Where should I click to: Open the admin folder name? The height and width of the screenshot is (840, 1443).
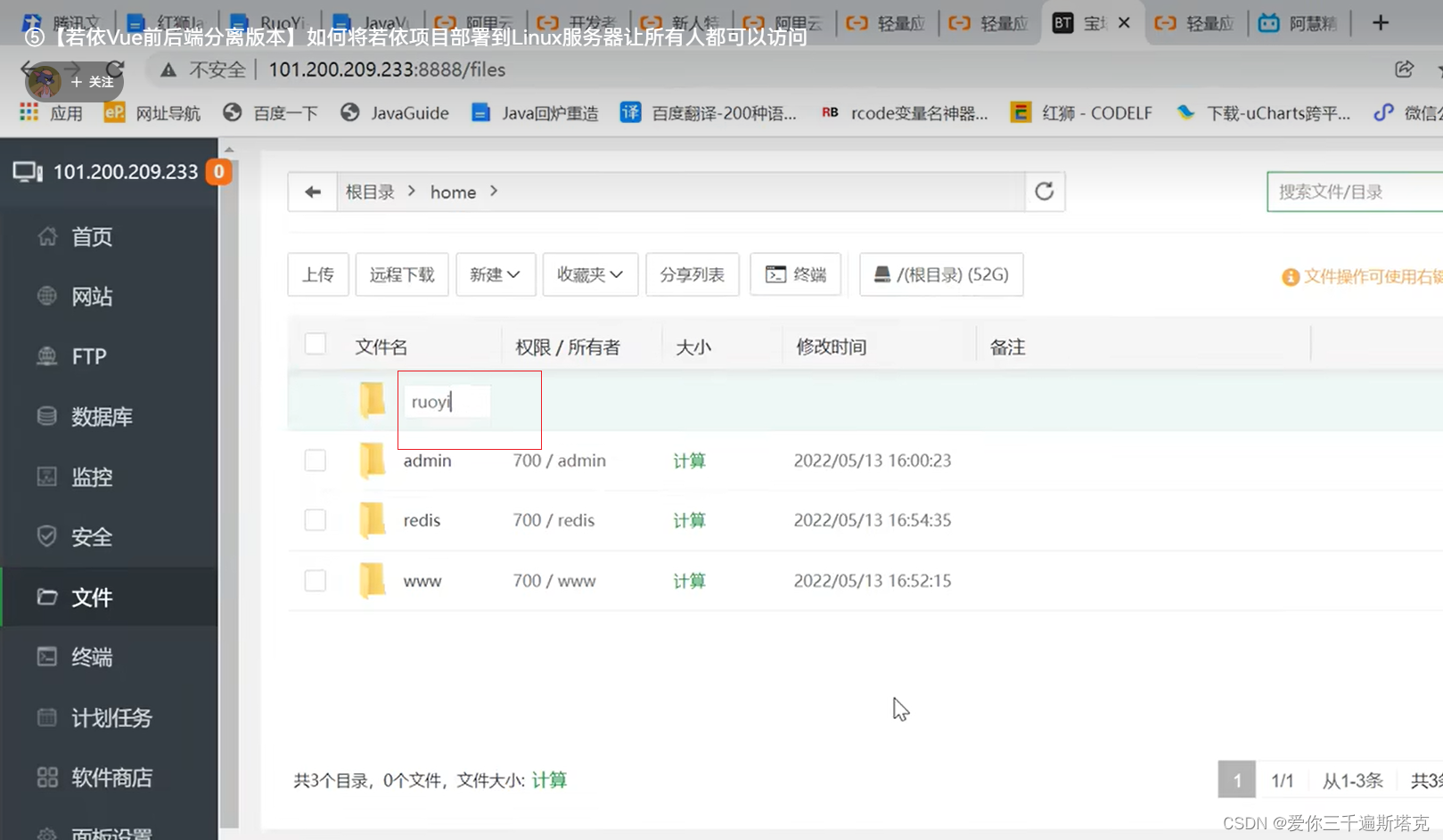pos(427,461)
